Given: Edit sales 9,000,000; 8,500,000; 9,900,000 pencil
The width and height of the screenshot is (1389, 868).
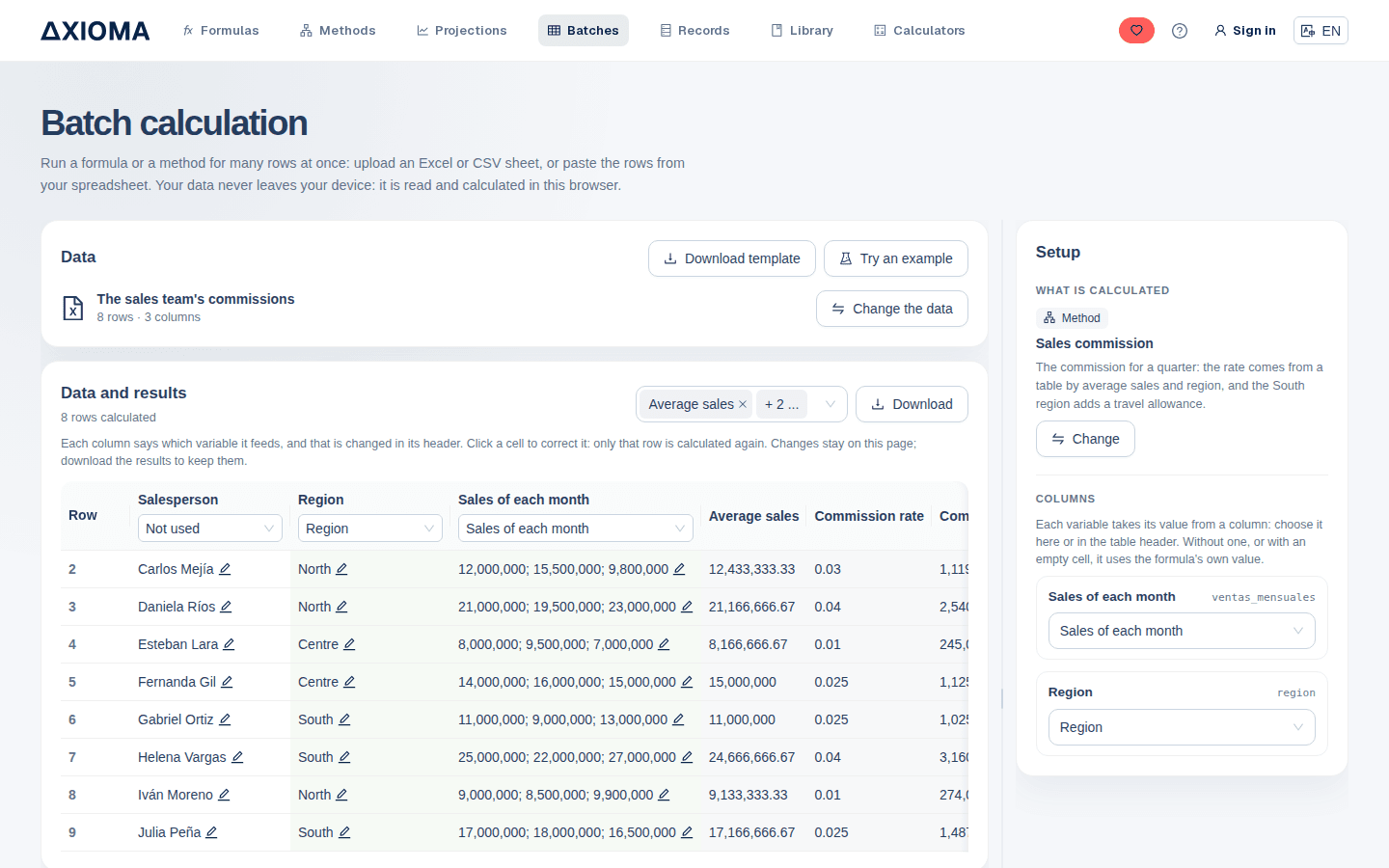Looking at the screenshot, I should [664, 795].
